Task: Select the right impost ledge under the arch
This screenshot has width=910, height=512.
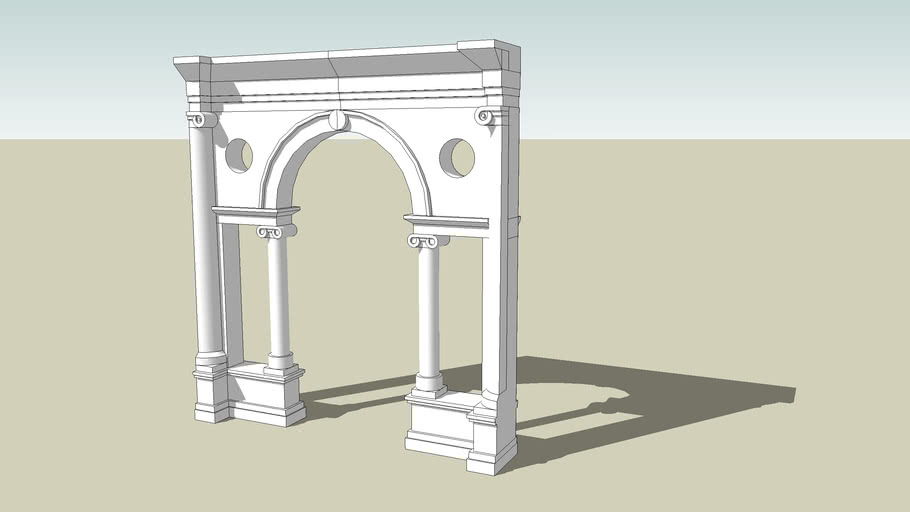Action: pos(445,221)
